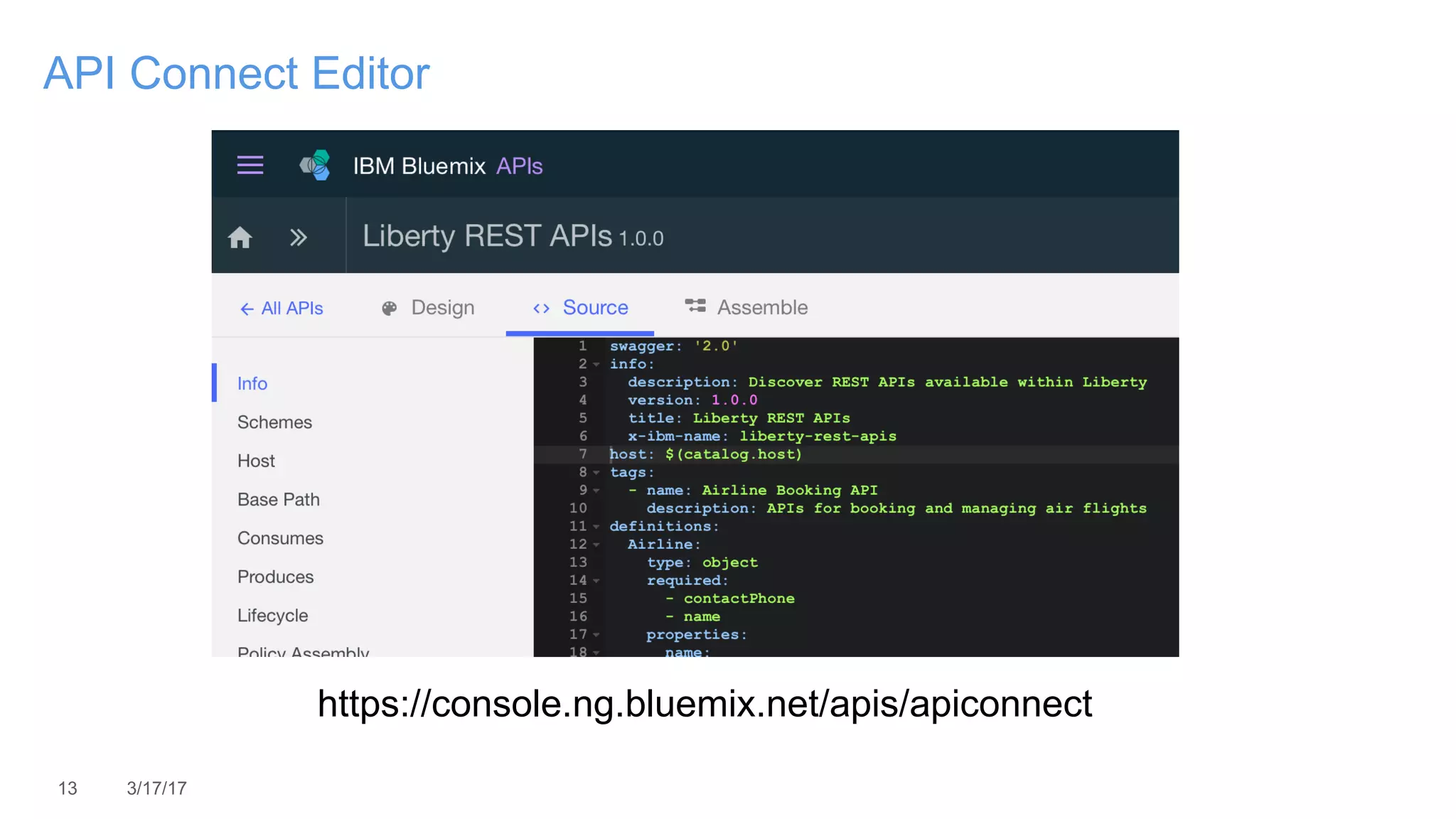Select Lifecycle in the sidebar
The image size is (1456, 819).
(x=272, y=616)
